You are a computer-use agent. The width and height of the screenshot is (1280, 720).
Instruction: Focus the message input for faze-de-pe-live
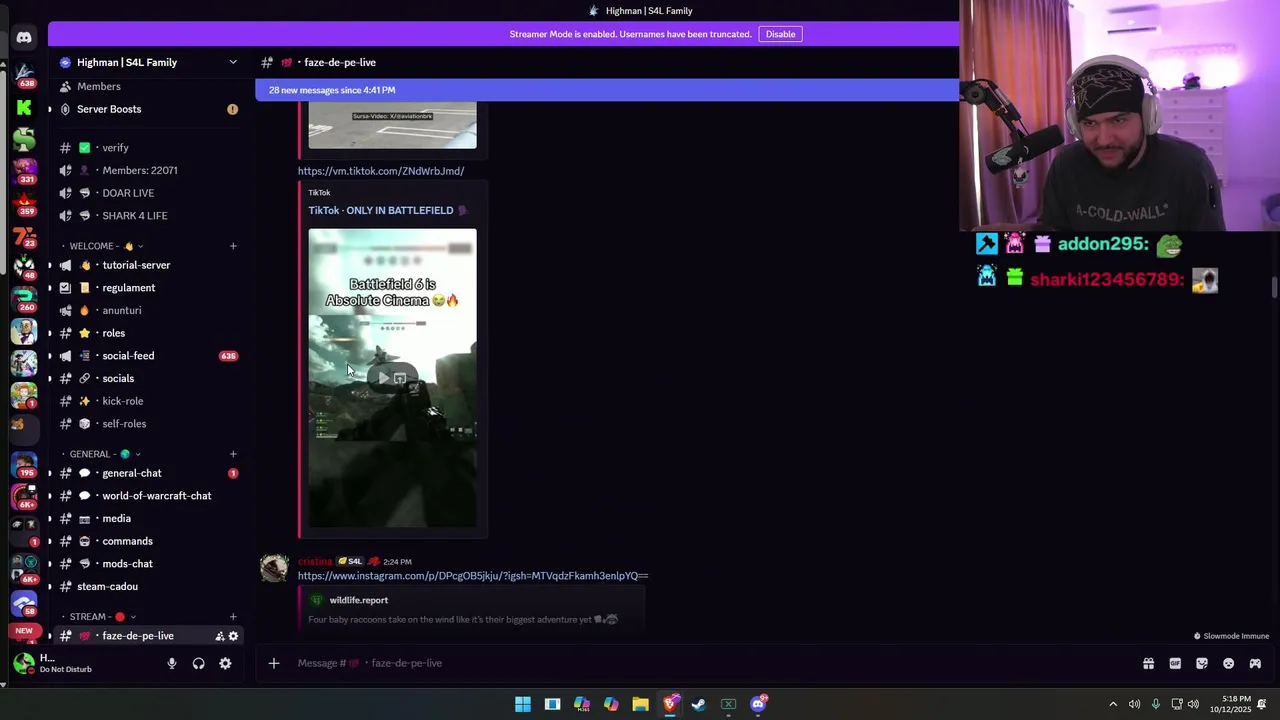(700, 663)
